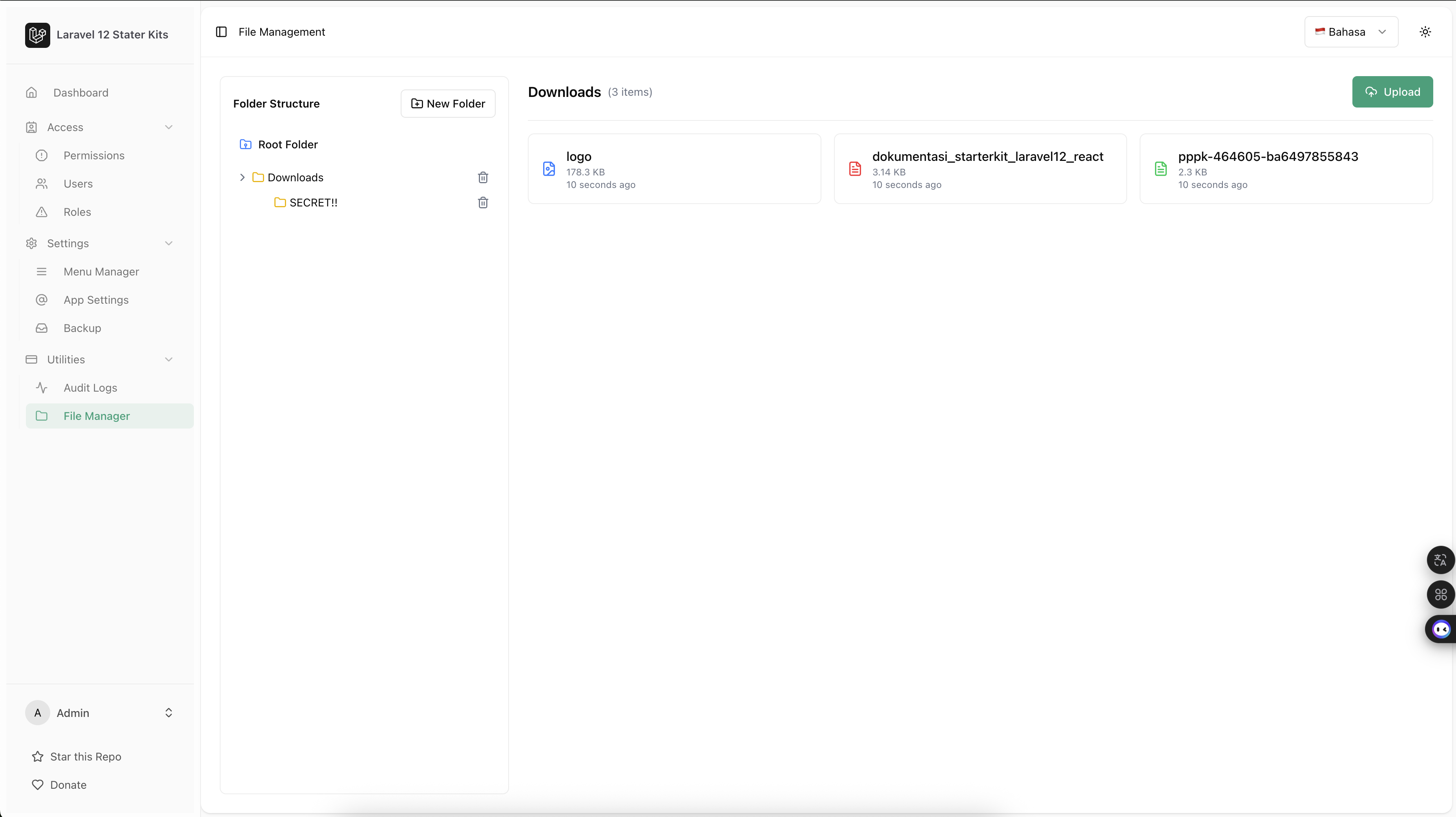Expand the Downloads folder tree chevron

click(243, 177)
